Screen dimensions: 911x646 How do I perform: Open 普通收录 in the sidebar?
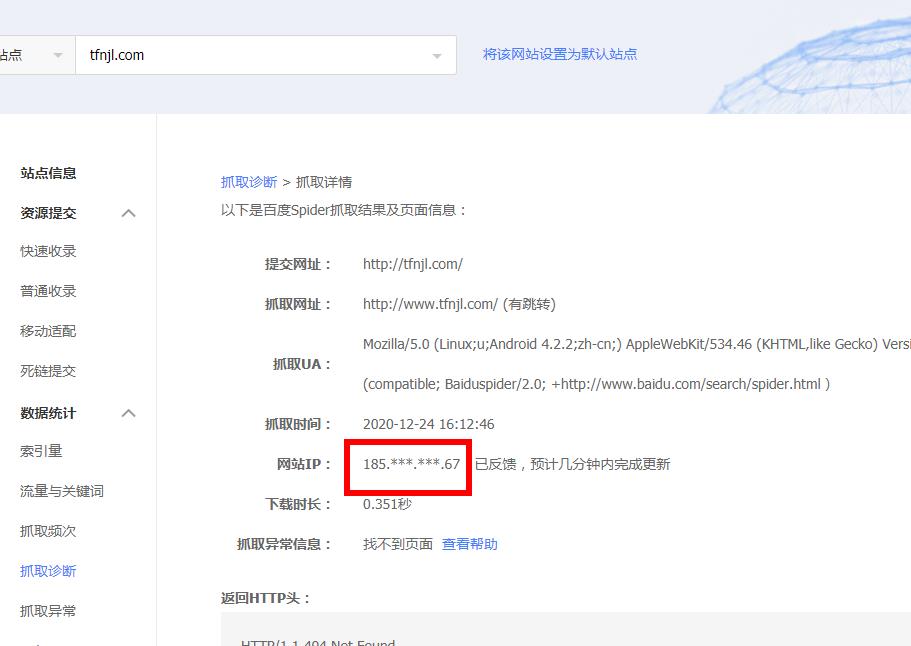(x=51, y=291)
